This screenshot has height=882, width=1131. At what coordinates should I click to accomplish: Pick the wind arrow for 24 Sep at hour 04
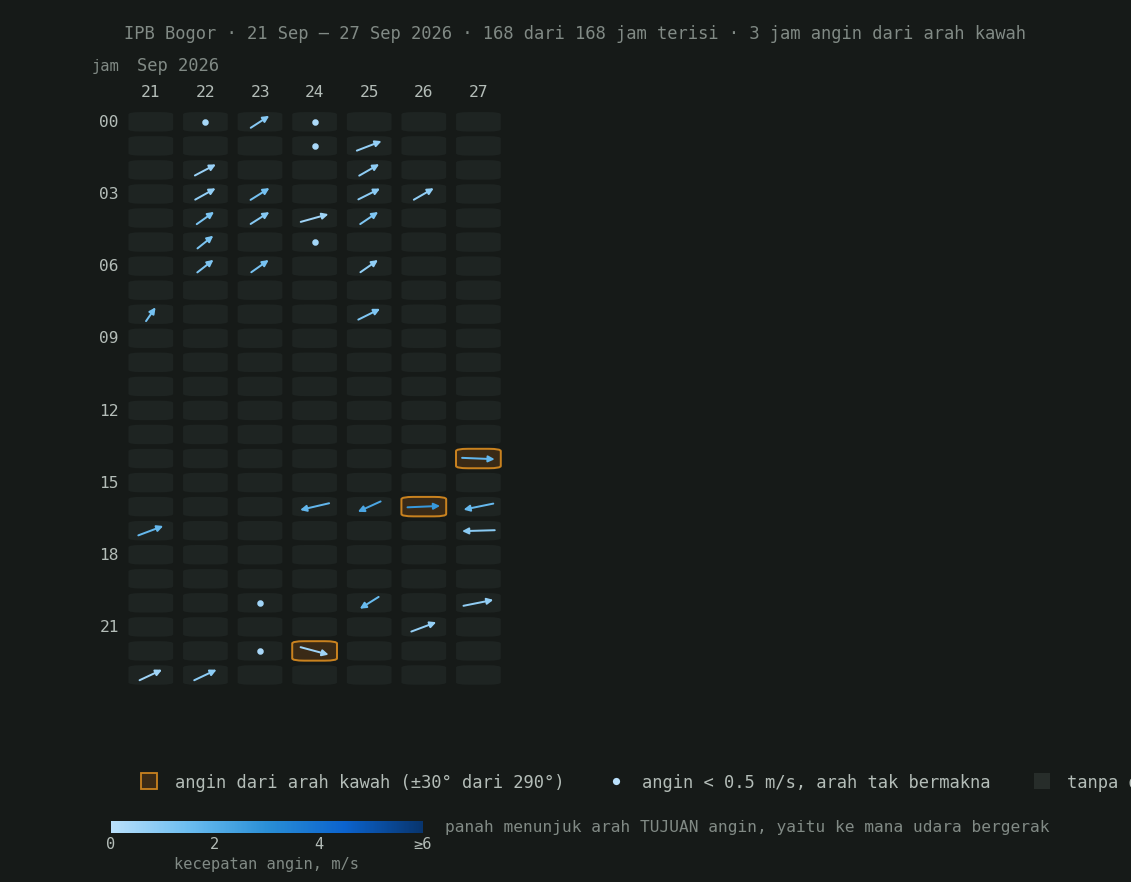tap(314, 218)
